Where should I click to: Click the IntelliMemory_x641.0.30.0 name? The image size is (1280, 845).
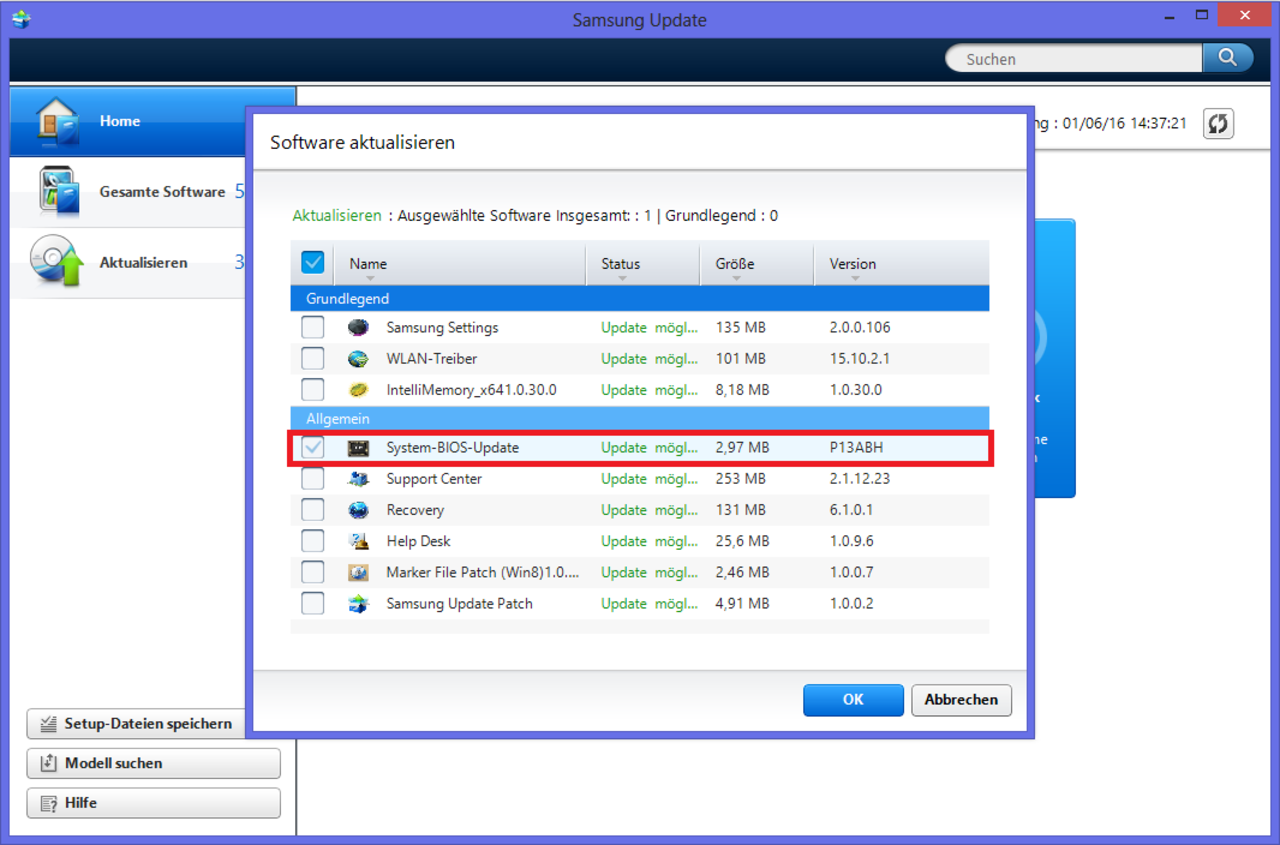click(471, 389)
